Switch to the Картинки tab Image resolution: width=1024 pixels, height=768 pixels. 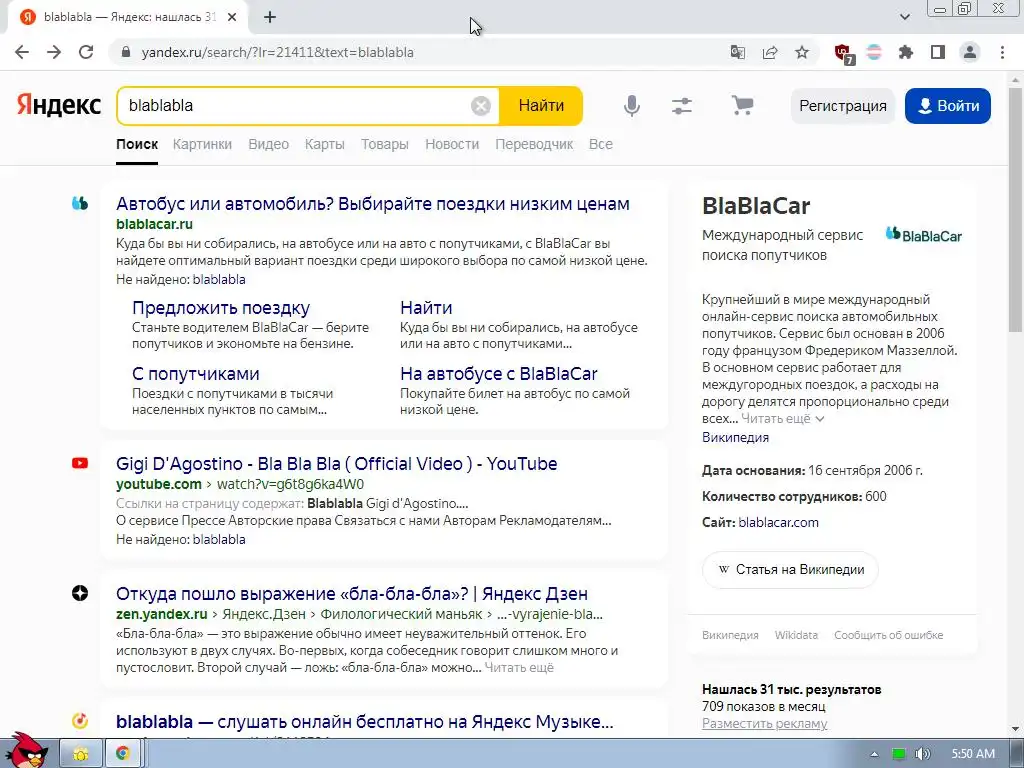(x=202, y=144)
